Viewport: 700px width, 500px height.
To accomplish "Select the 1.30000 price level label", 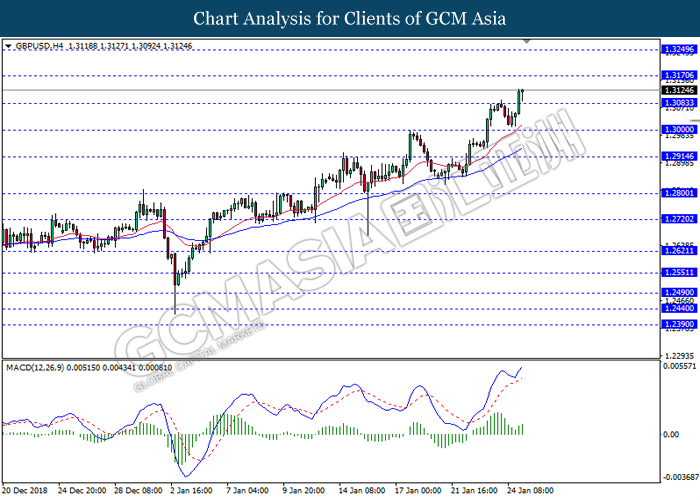I will point(679,130).
